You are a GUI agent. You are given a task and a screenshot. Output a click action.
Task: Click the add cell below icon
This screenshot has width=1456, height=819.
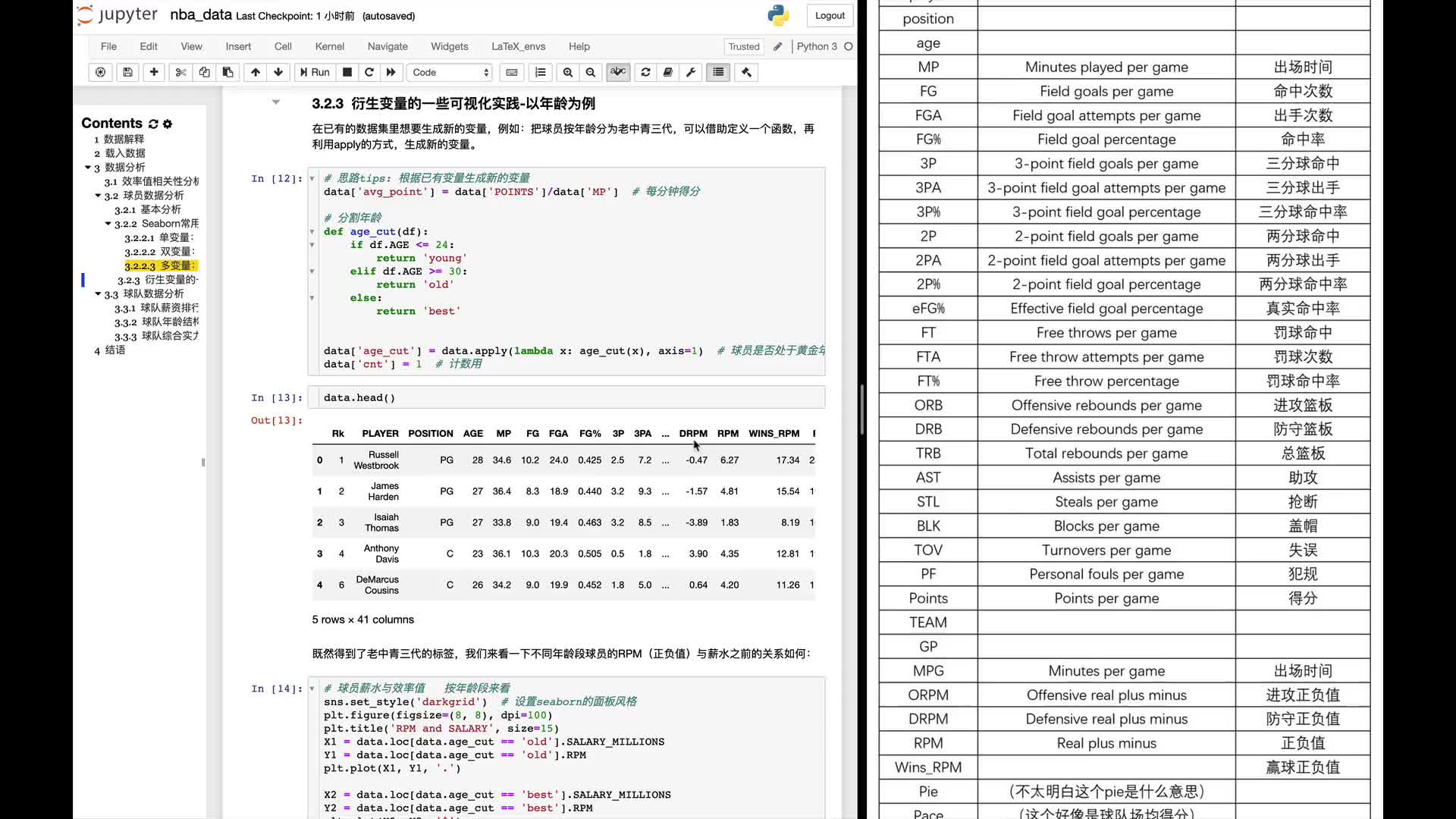click(153, 72)
